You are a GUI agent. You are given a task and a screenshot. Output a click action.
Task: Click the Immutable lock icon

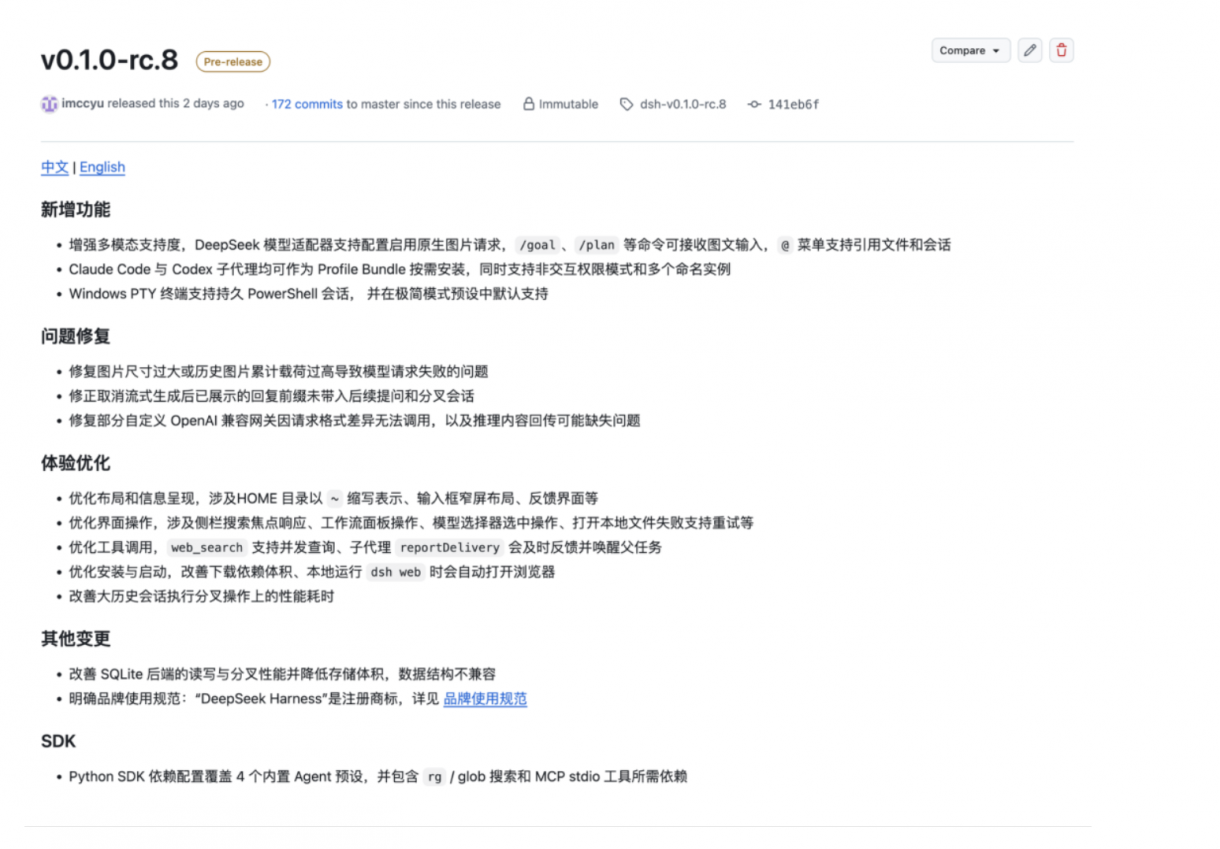[529, 104]
